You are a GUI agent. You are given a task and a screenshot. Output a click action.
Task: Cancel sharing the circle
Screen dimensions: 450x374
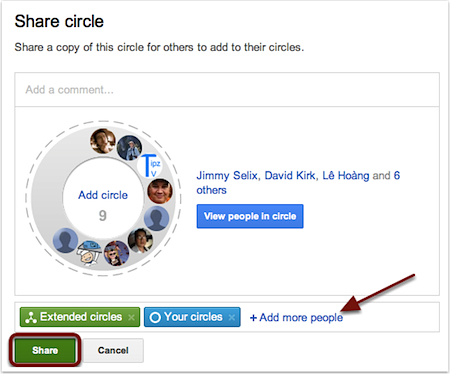113,350
